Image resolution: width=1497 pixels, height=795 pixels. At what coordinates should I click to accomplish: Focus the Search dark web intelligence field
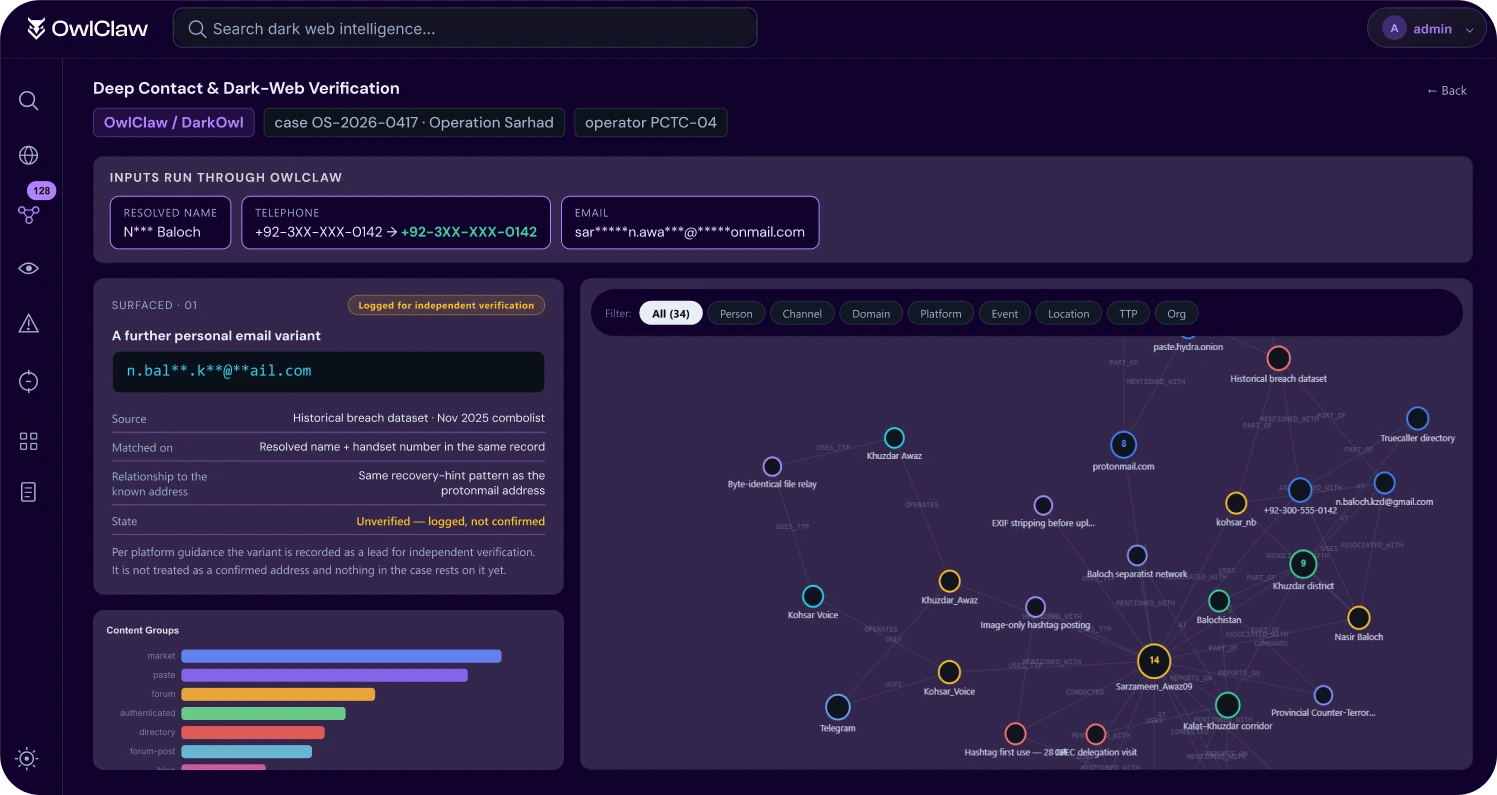pos(465,29)
